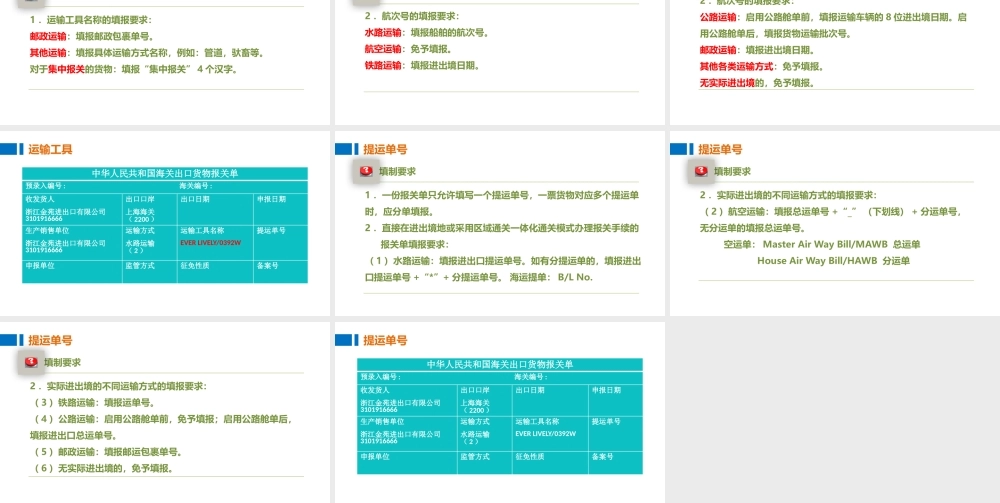1000x503 pixels.
Task: Open the 提运单号 slide containing the customs form table
Action: [x=500, y=412]
